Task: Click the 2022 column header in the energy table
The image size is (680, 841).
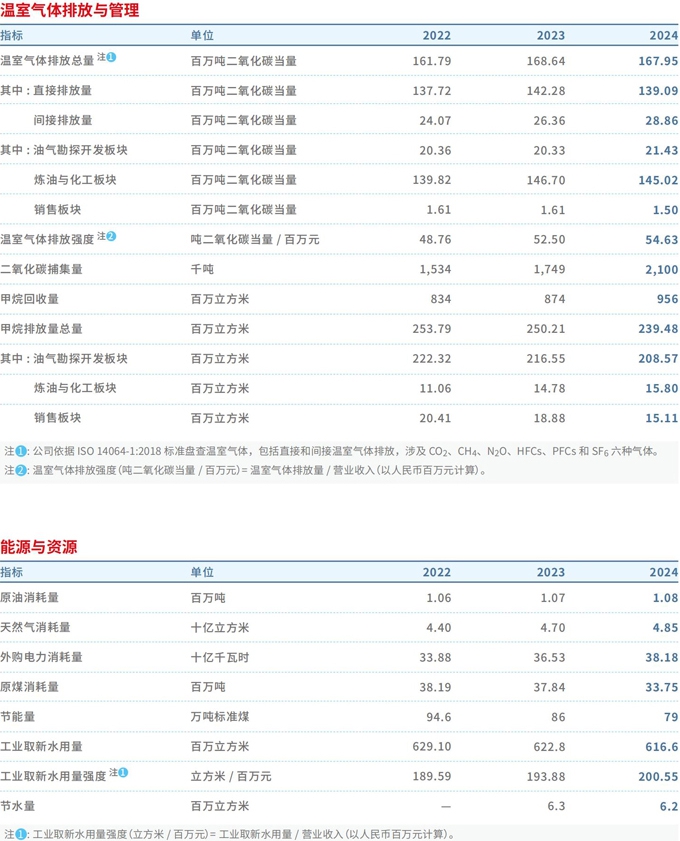Action: [437, 572]
